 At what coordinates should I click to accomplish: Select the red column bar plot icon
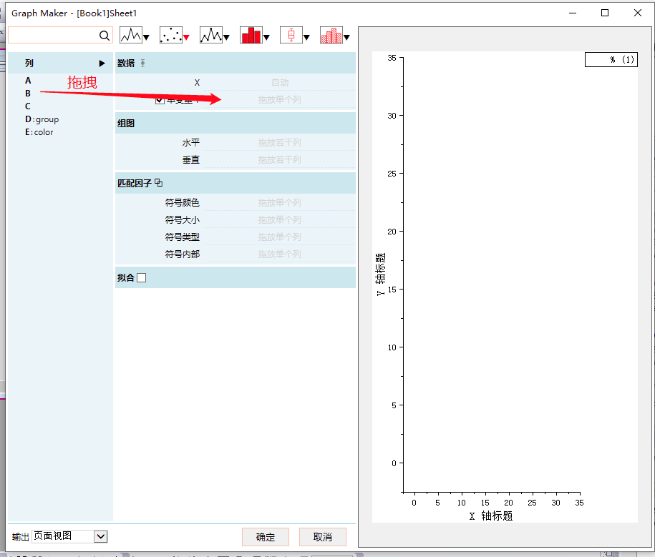pos(251,35)
